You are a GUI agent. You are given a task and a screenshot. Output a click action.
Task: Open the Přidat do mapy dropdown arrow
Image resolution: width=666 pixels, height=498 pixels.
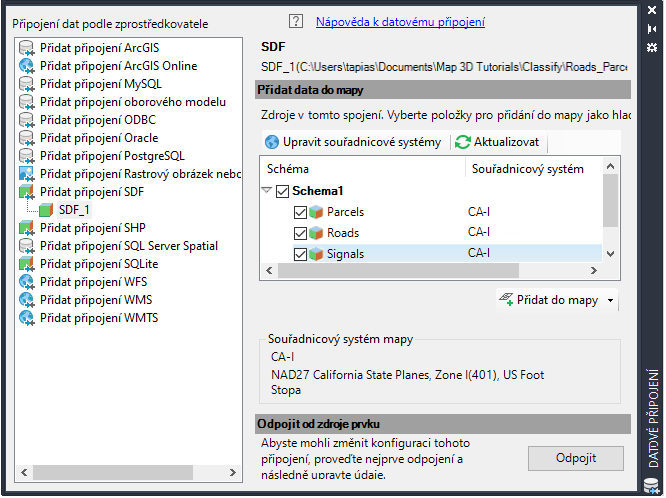(610, 300)
